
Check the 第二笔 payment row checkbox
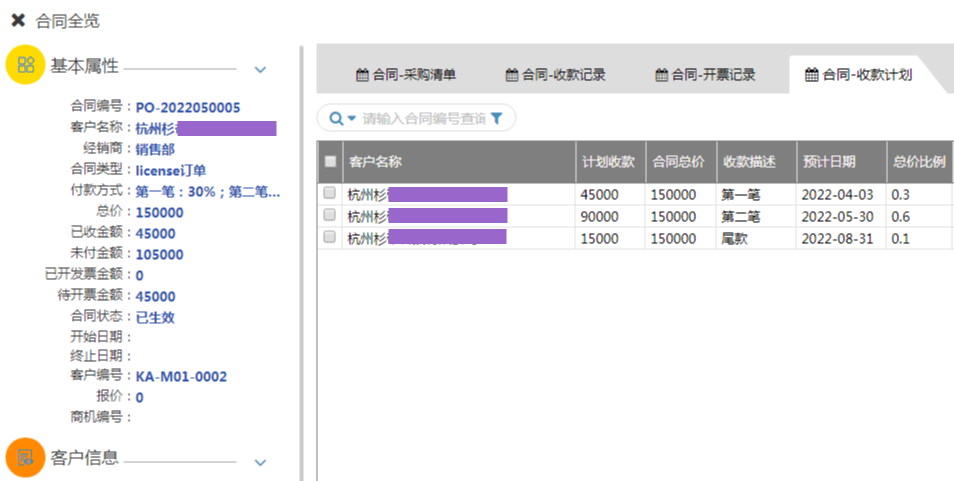click(330, 215)
